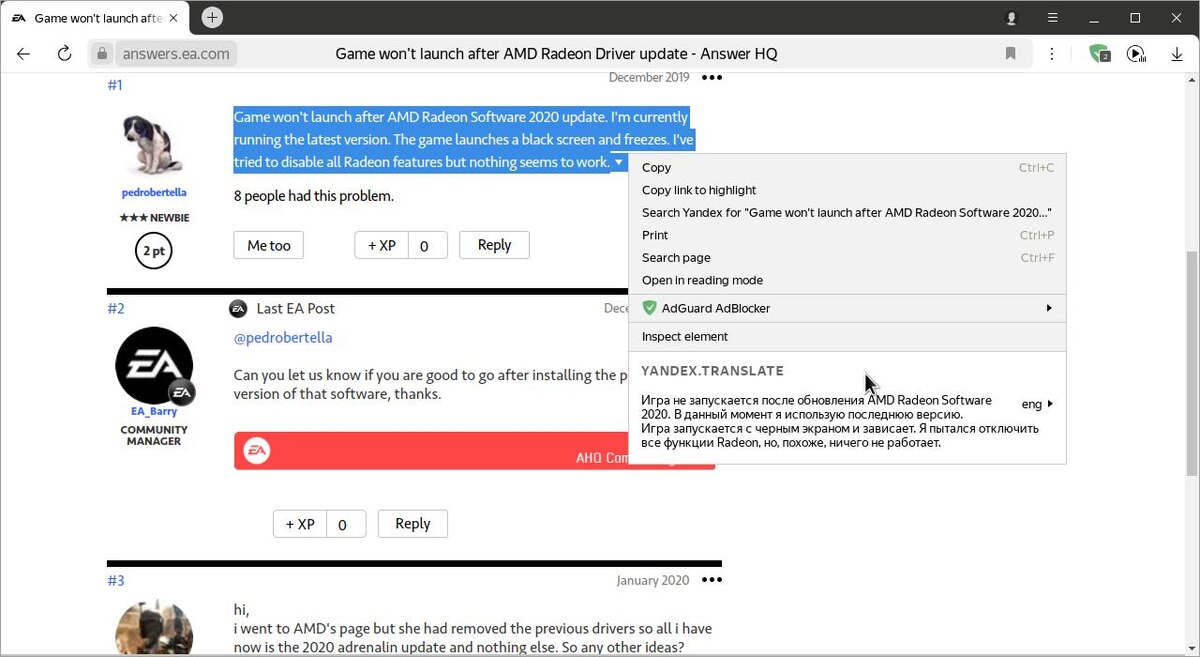Click the 2 pt points badge
This screenshot has width=1200, height=657.
154,251
